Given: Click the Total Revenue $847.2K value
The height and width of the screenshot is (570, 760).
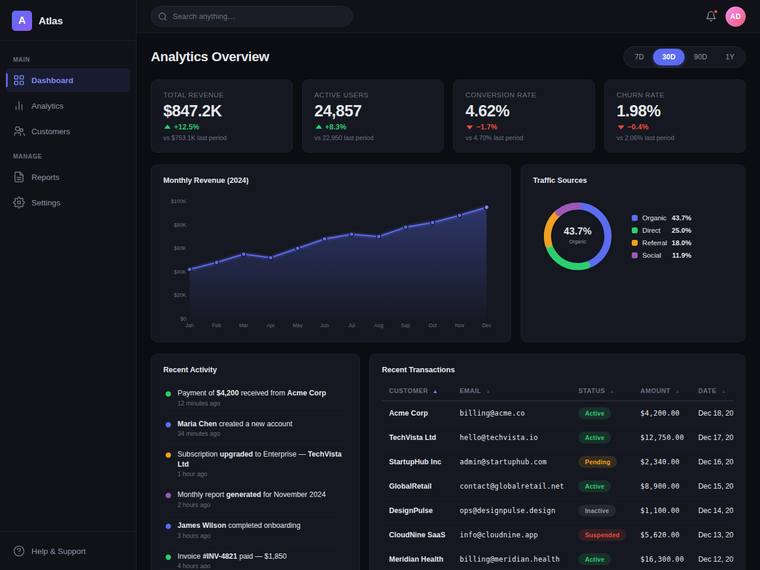Looking at the screenshot, I should click(192, 111).
